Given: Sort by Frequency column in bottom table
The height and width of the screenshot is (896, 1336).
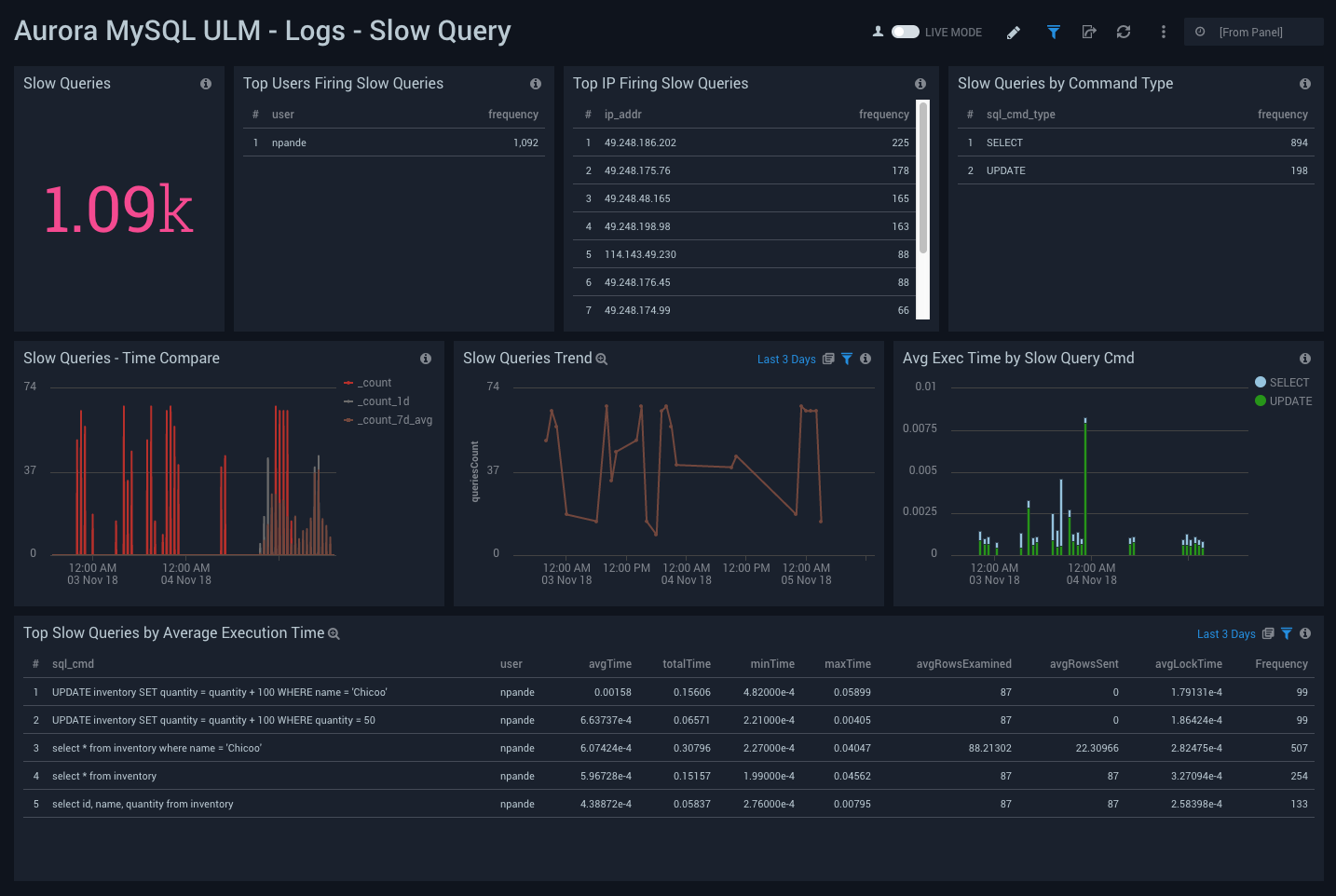Looking at the screenshot, I should pyautogui.click(x=1280, y=664).
